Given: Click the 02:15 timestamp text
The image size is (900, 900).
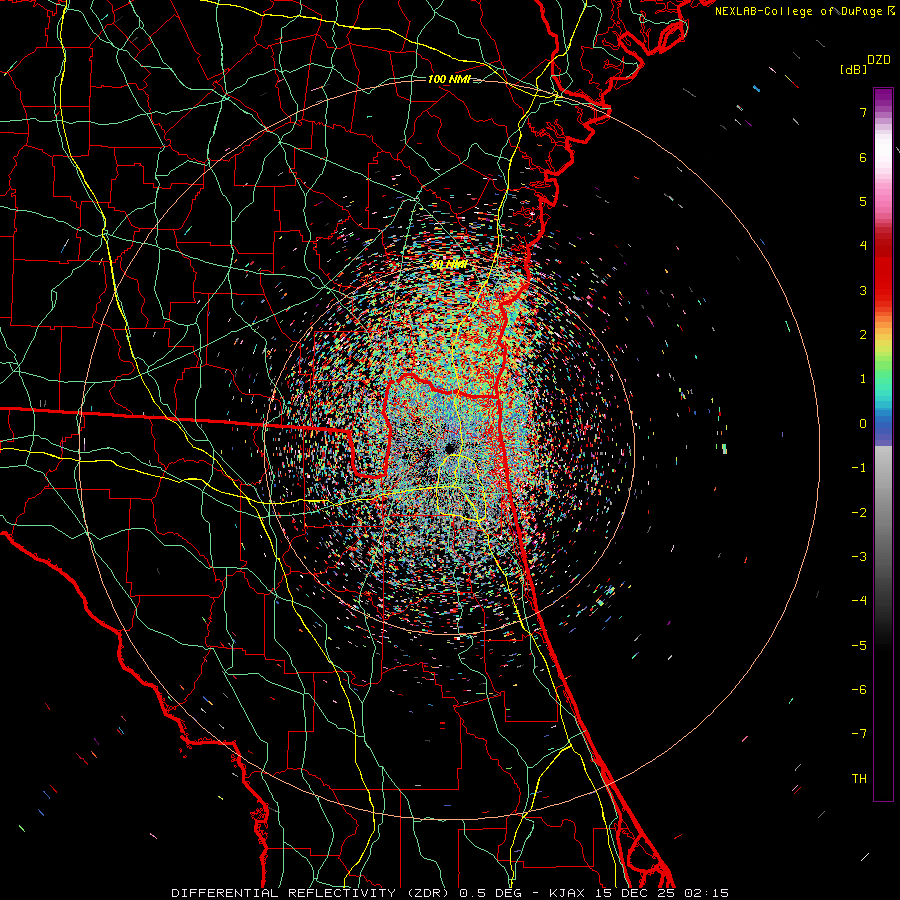Looking at the screenshot, I should click(x=709, y=893).
